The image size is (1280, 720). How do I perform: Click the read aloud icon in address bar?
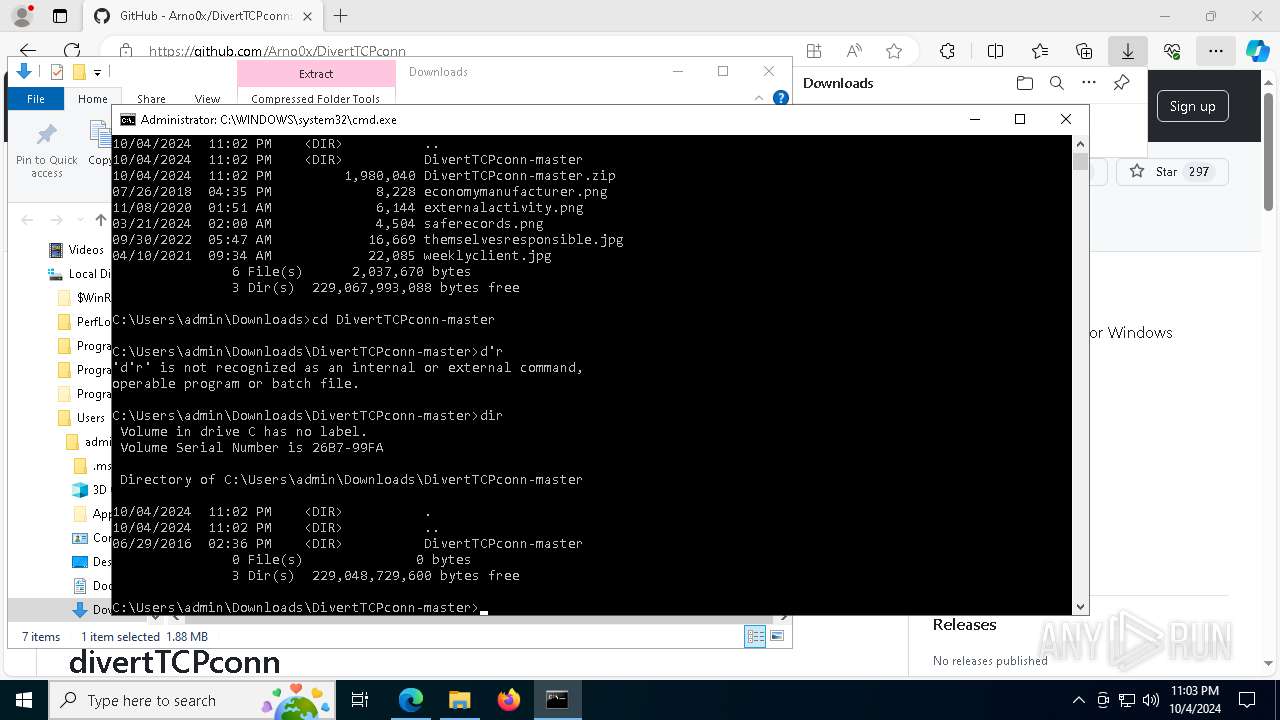coord(854,51)
